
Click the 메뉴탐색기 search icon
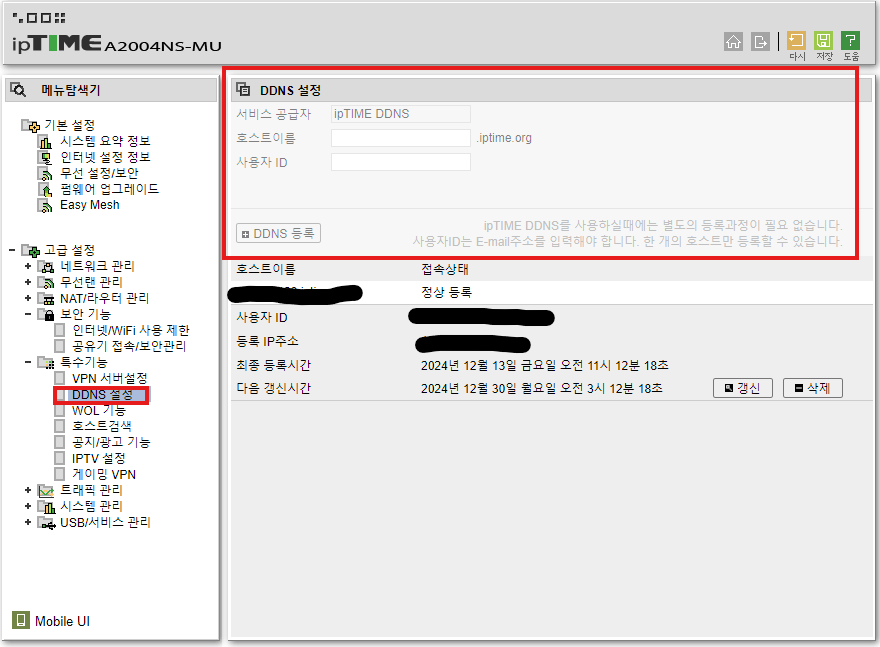tap(19, 90)
